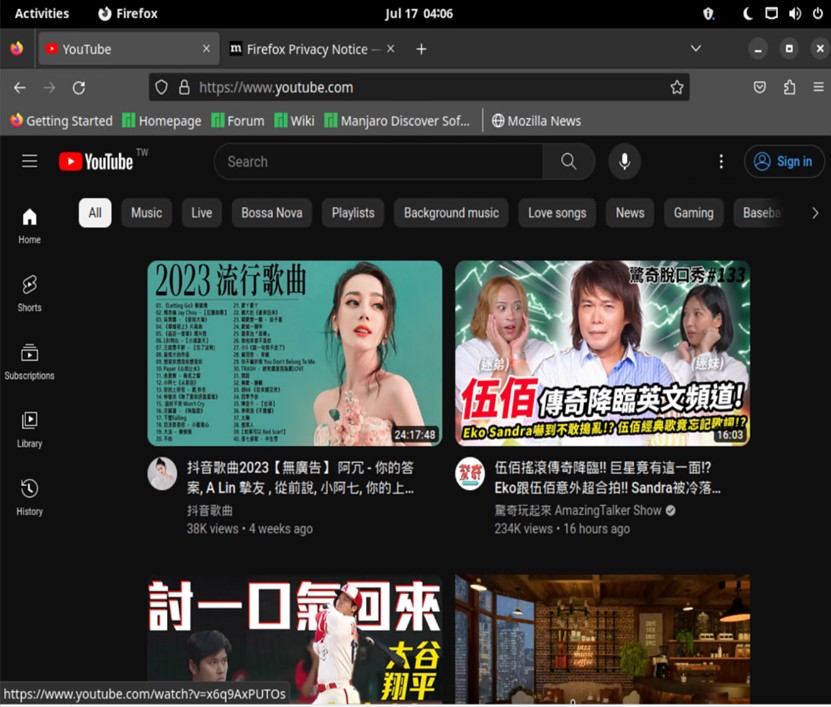Toggle night light moon icon in top bar
The height and width of the screenshot is (707, 831).
pos(747,14)
